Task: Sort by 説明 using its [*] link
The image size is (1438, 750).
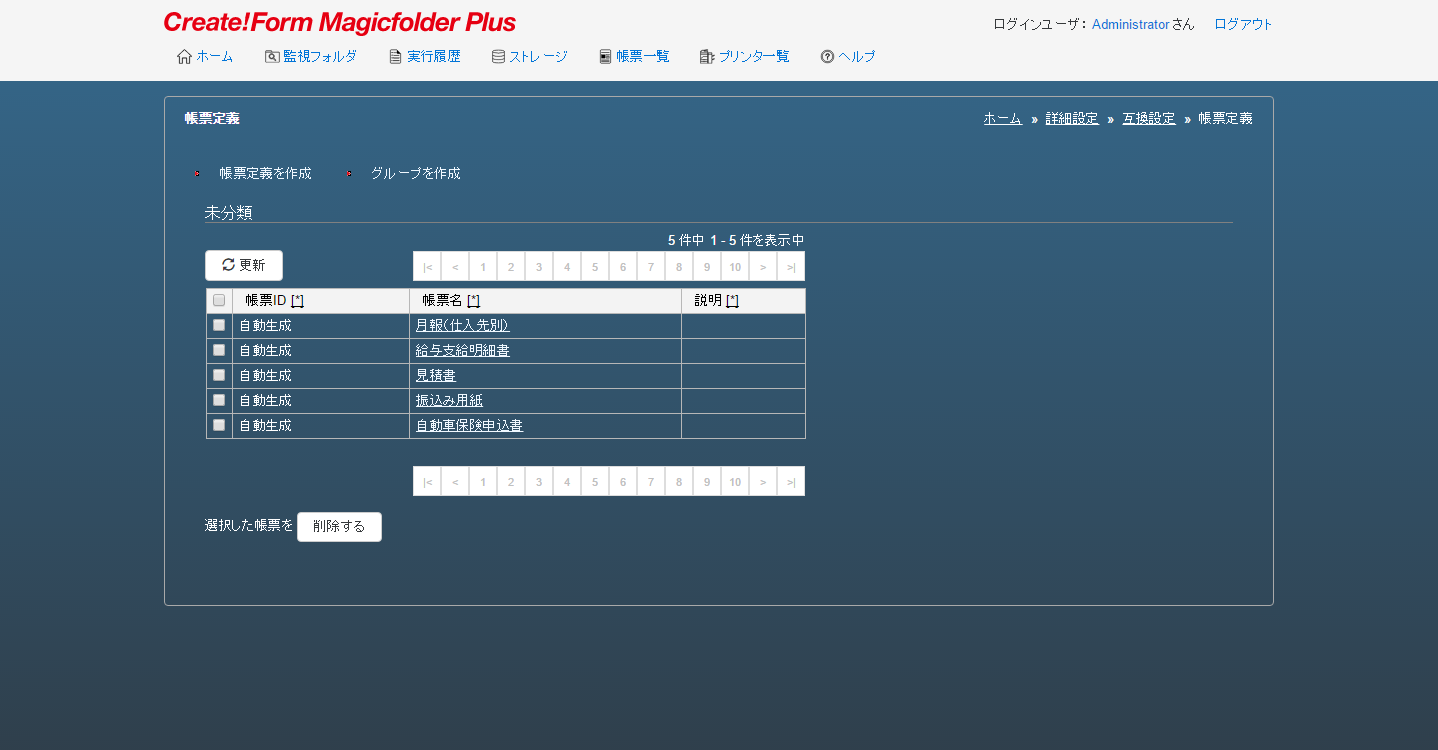Action: click(732, 300)
